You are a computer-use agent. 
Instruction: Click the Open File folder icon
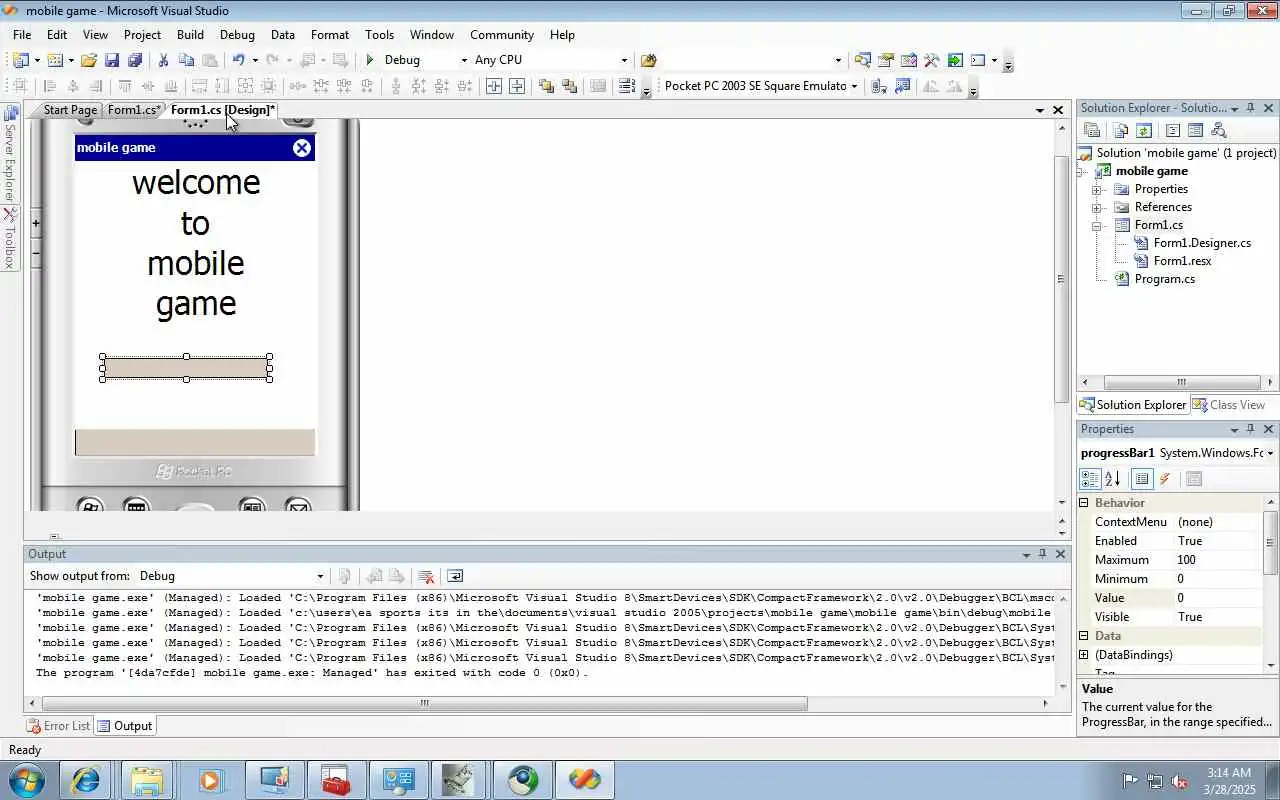pyautogui.click(x=89, y=60)
